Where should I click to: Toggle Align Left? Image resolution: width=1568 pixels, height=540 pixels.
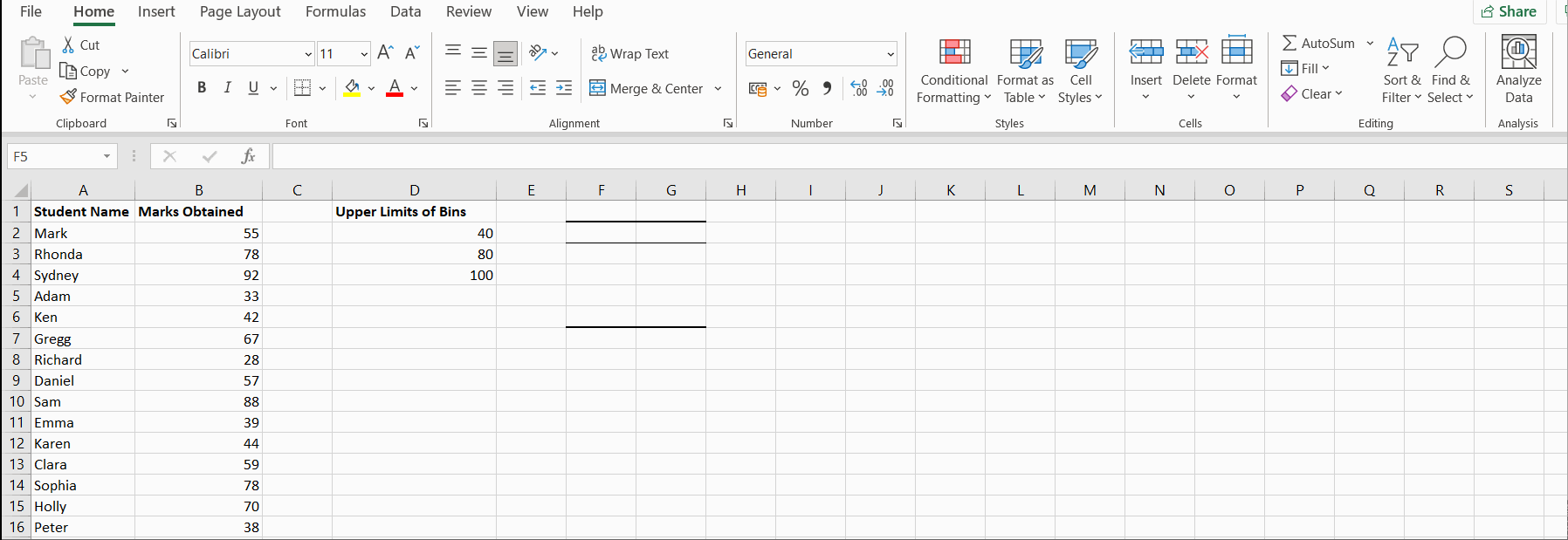(453, 88)
